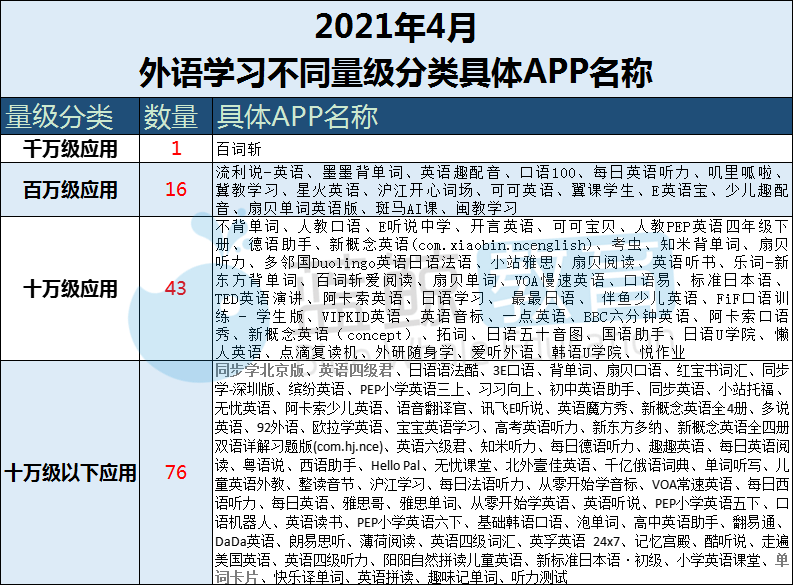The height and width of the screenshot is (585, 793).
Task: Click the text 'DaDa英语' in bottom list
Action: (244, 542)
